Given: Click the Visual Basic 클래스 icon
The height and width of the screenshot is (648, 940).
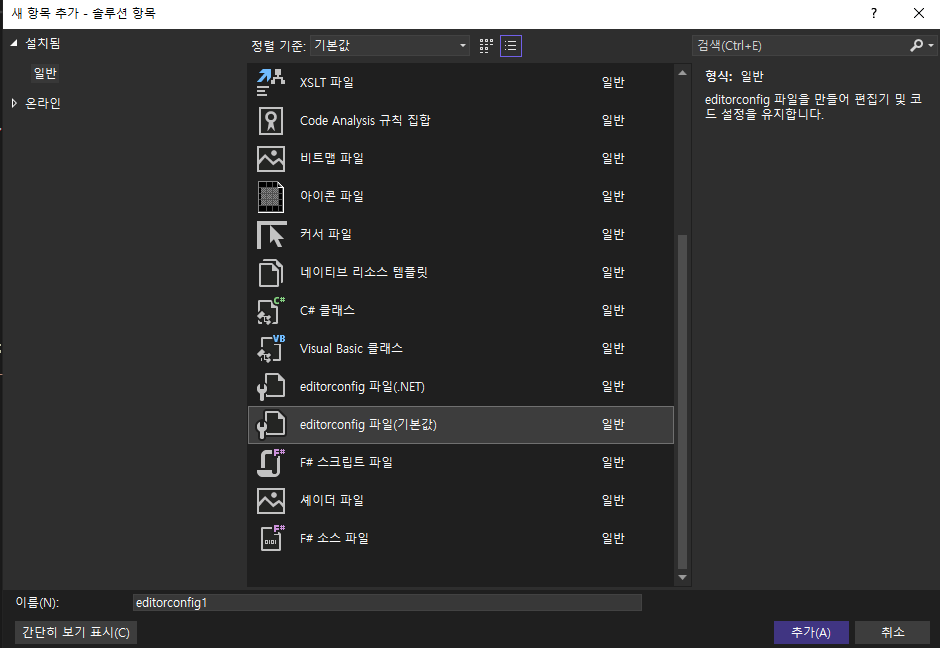Looking at the screenshot, I should point(271,348).
